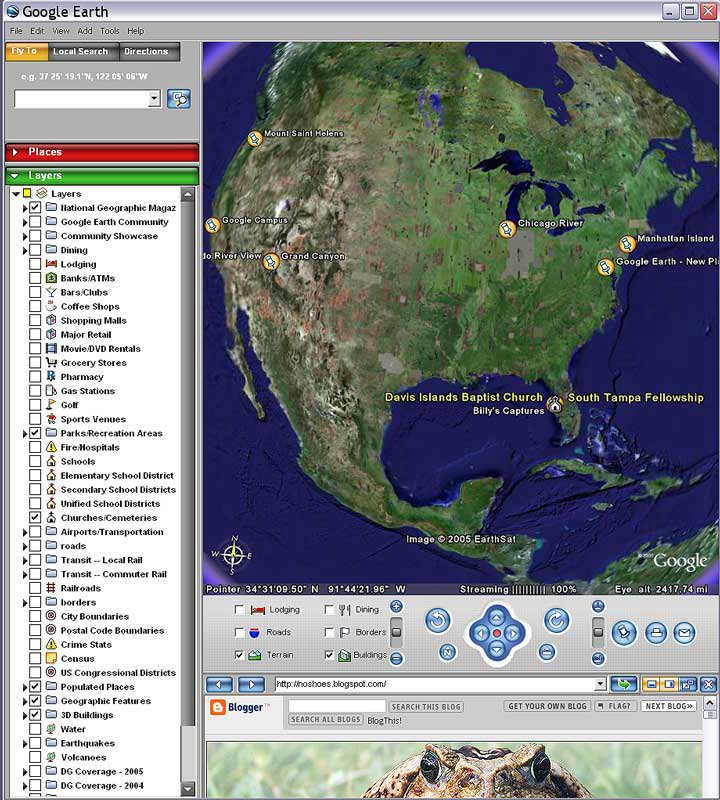Enable the Coffee Shops layer checkbox
Viewport: 720px width, 800px height.
tap(35, 306)
